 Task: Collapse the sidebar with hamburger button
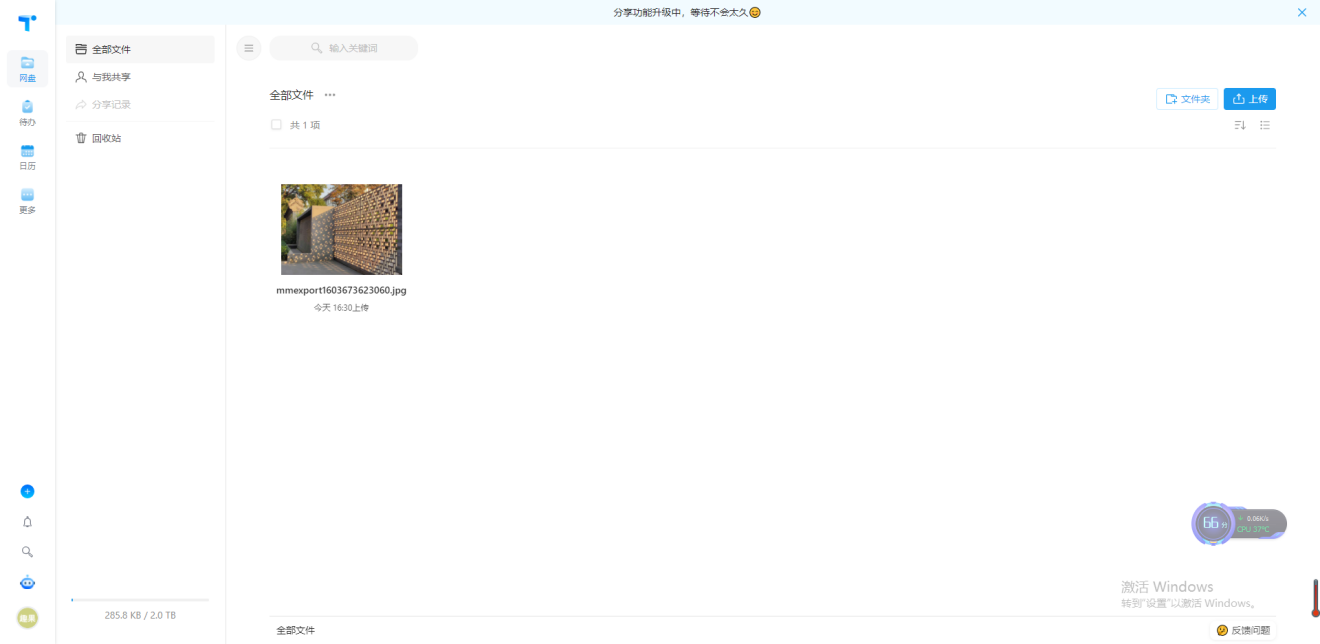point(249,48)
